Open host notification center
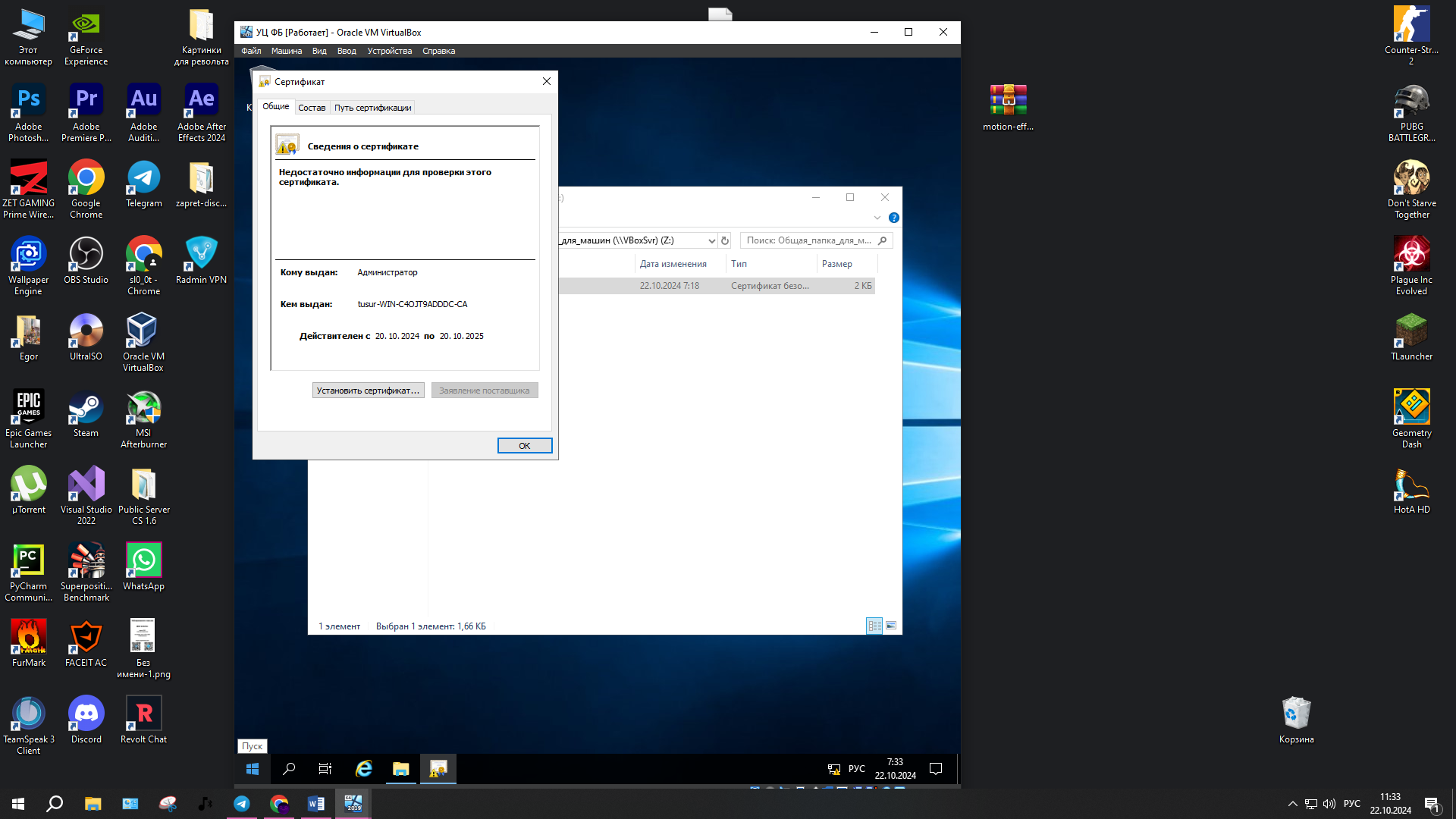Viewport: 1456px width, 819px height. click(x=1432, y=804)
